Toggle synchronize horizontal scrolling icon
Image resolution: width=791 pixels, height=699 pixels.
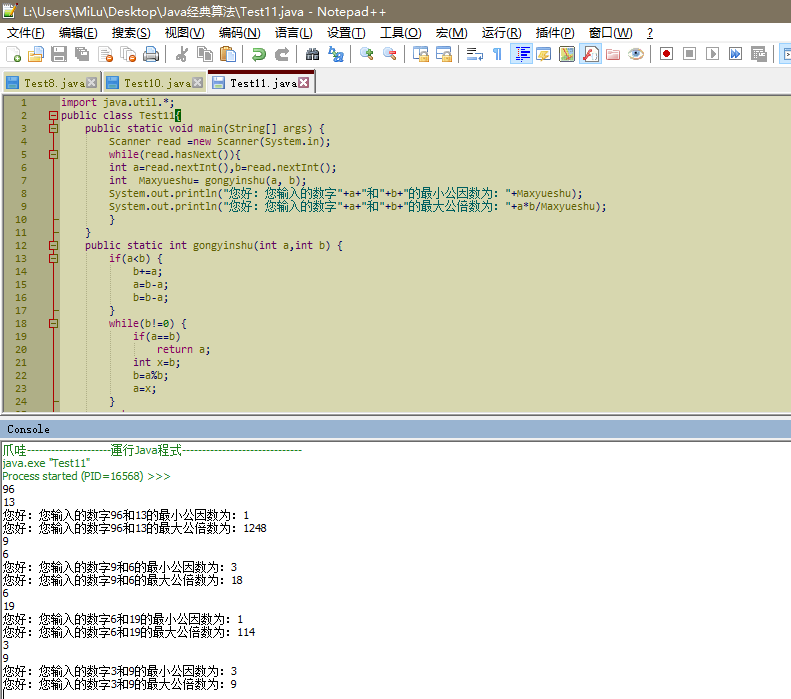[x=443, y=54]
